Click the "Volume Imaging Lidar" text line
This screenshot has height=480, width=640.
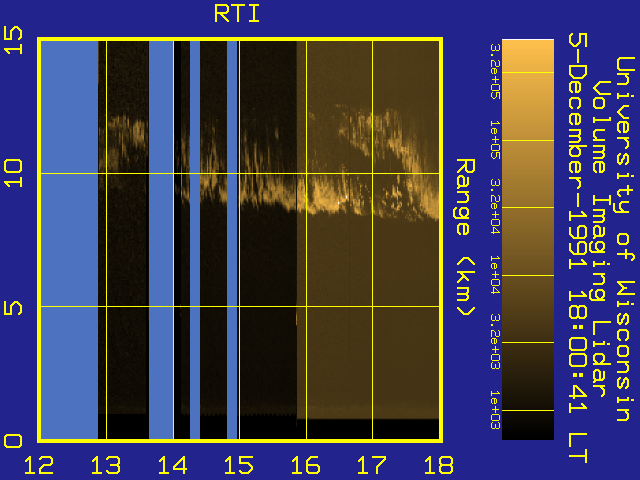pyautogui.click(x=602, y=238)
